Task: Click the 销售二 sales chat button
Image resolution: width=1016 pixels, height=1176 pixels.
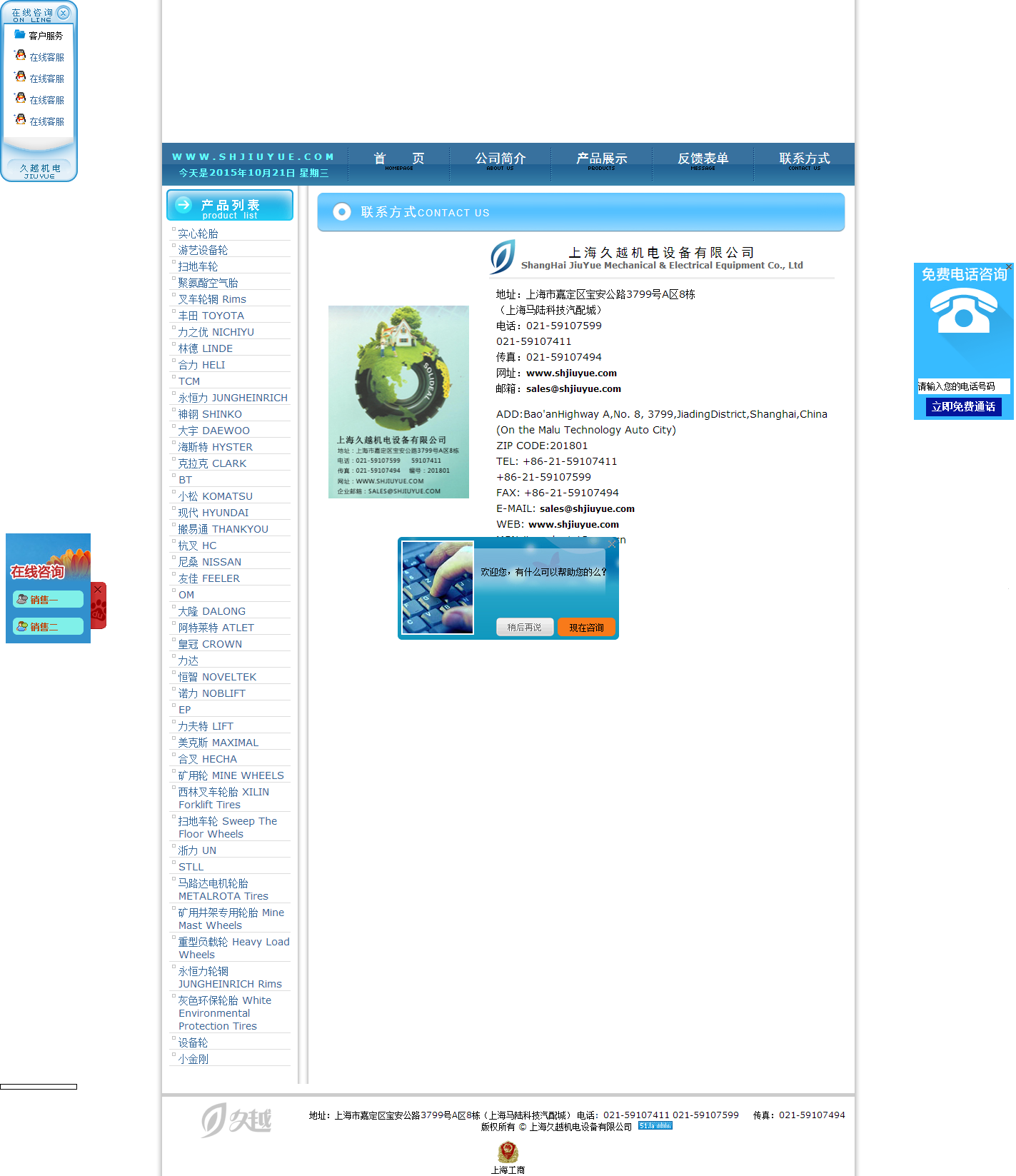Action: click(48, 627)
